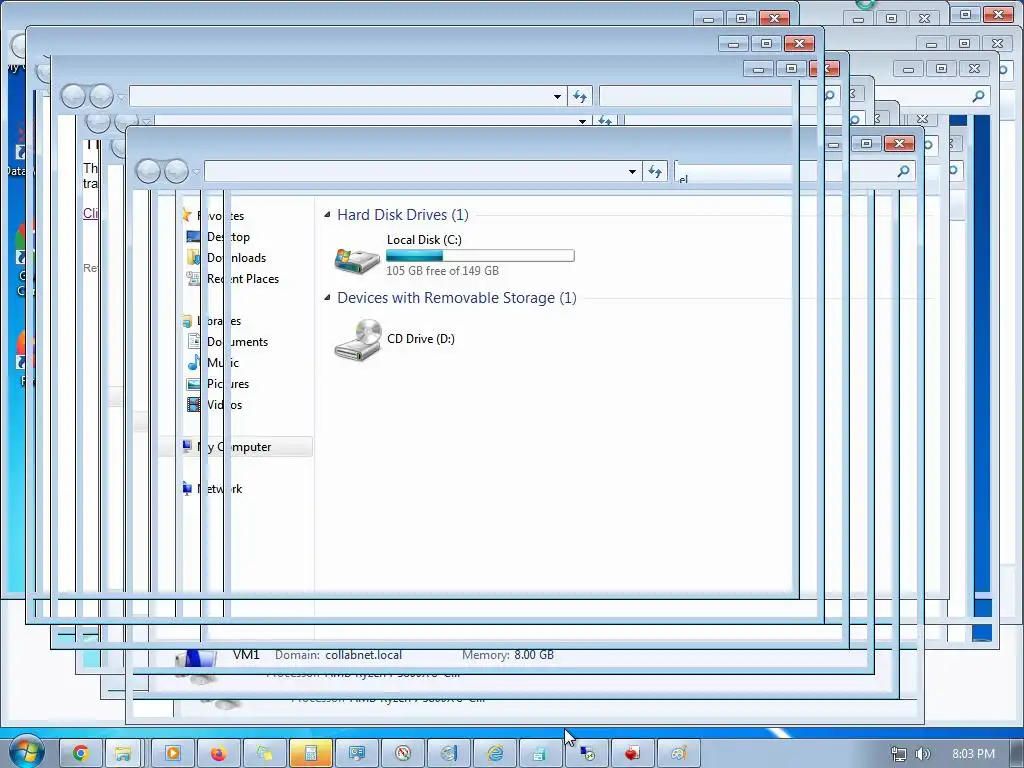Click the VM1 computer name in details pane
Viewport: 1024px width, 768px height.
(x=246, y=654)
